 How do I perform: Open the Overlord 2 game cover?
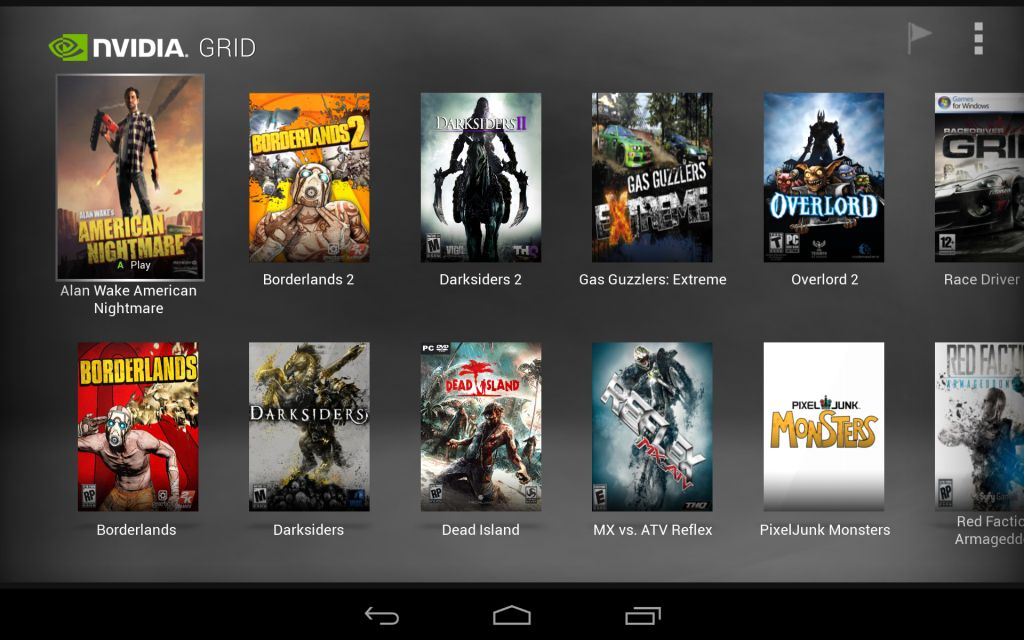tap(824, 177)
